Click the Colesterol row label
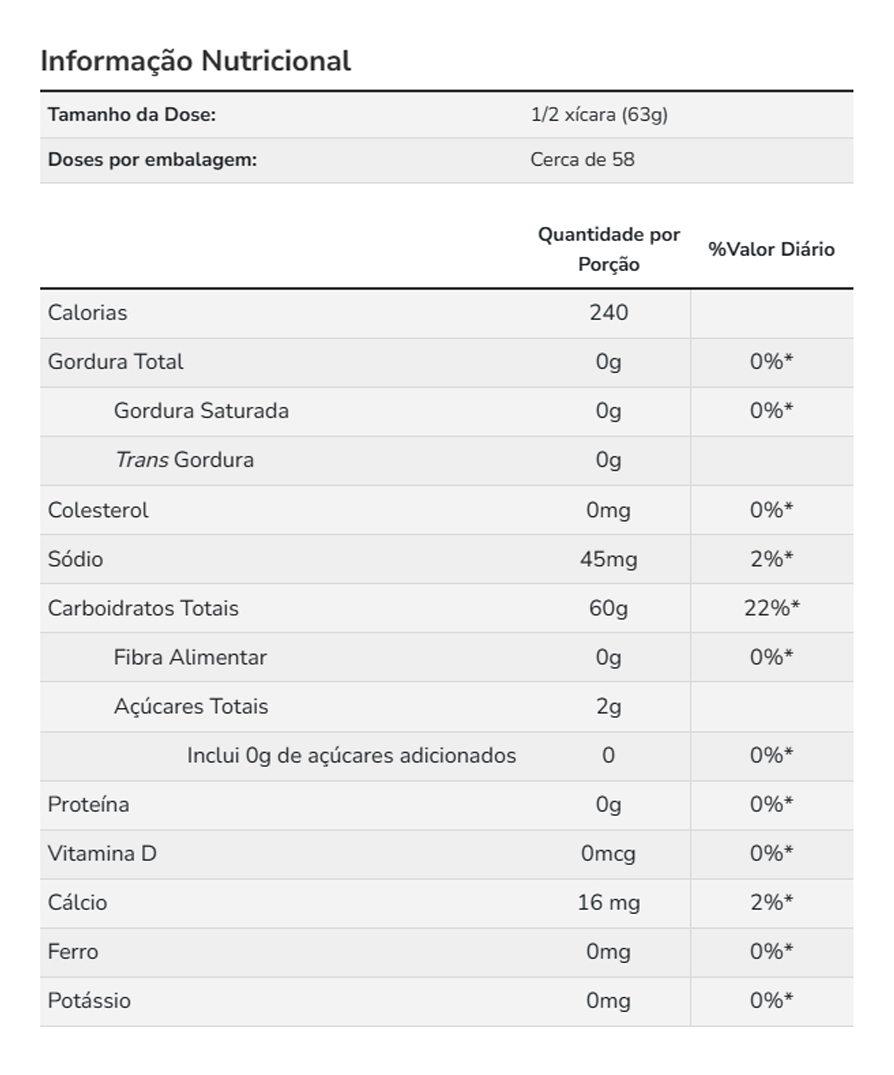Screen dimensions: 894x1075 (x=98, y=510)
